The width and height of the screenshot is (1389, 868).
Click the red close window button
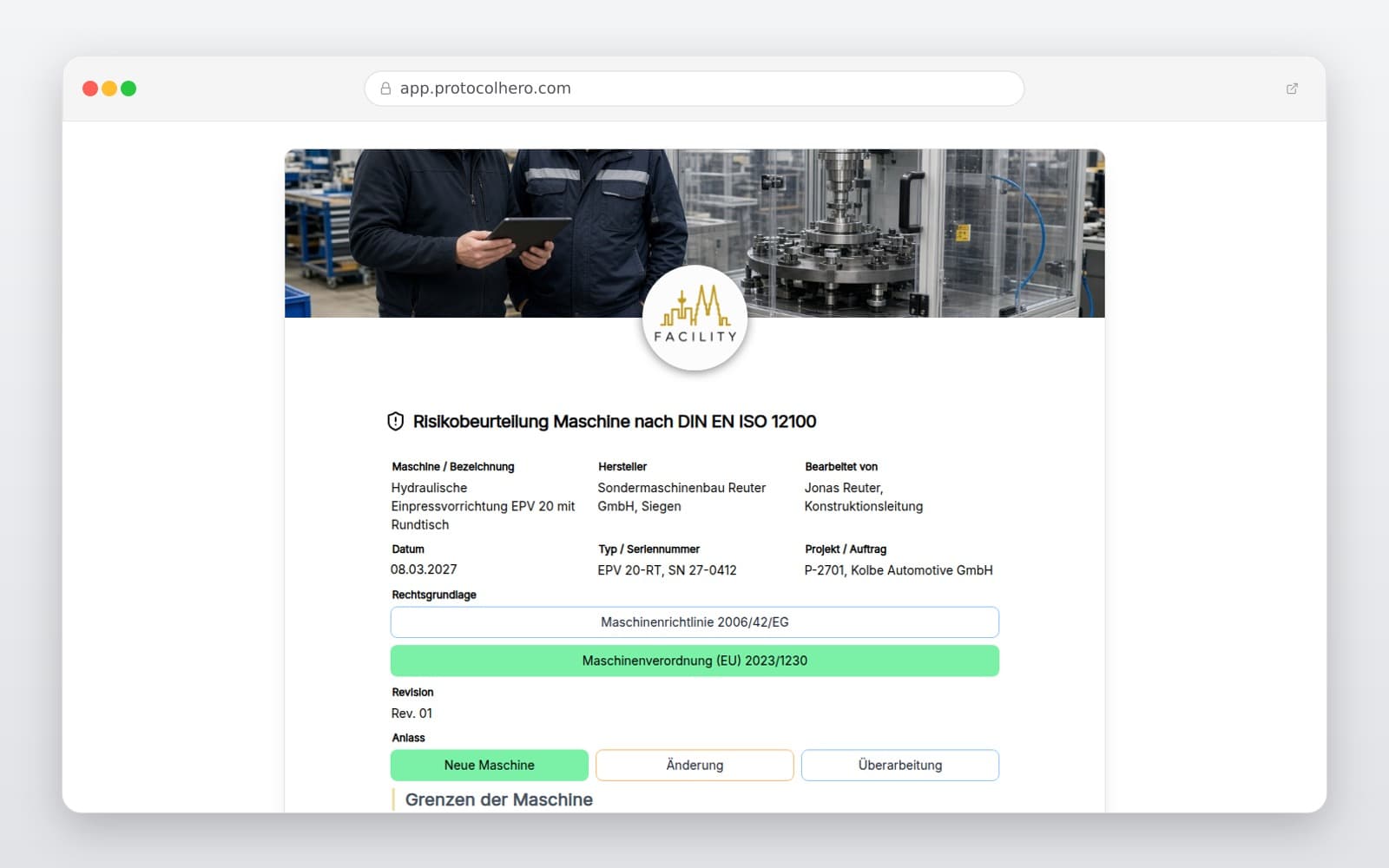(90, 89)
